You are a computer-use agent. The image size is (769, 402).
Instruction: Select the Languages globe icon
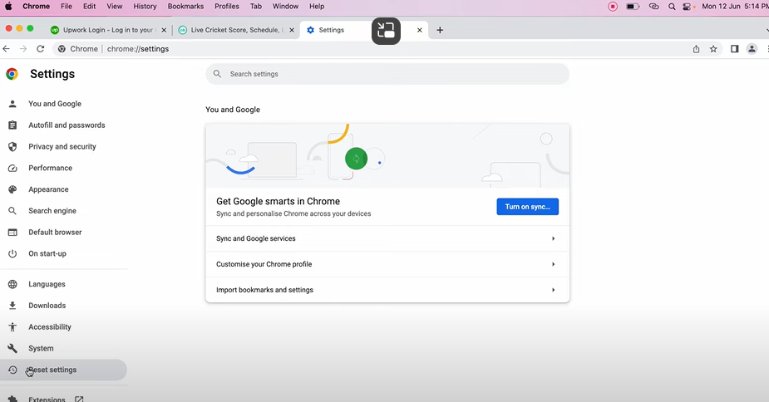coord(13,284)
